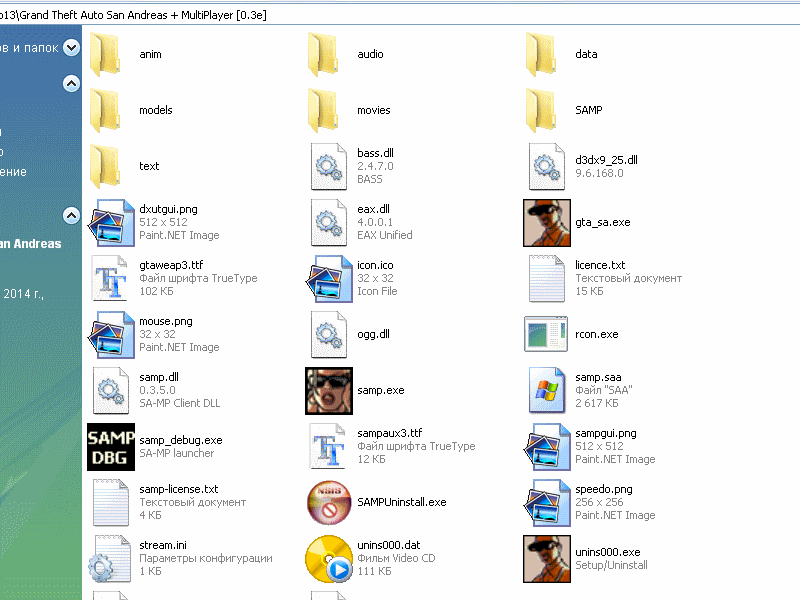Collapse the San Andreas details panel chevron
The height and width of the screenshot is (600, 800).
[71, 215]
